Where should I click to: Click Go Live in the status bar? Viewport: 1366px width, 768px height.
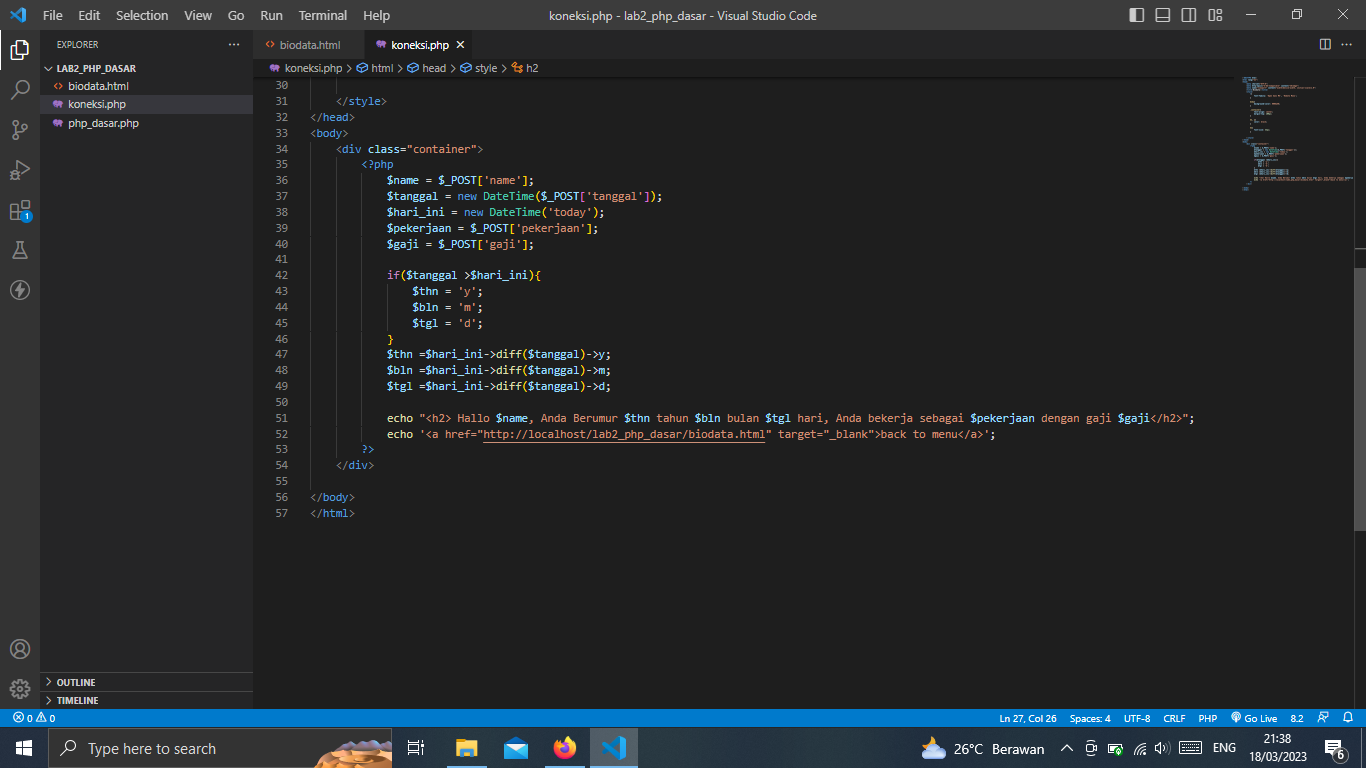[1254, 718]
